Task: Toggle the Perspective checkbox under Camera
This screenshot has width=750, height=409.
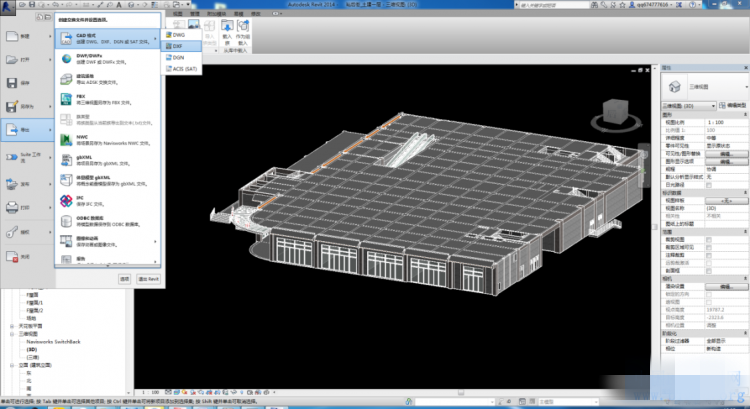Action: [709, 302]
